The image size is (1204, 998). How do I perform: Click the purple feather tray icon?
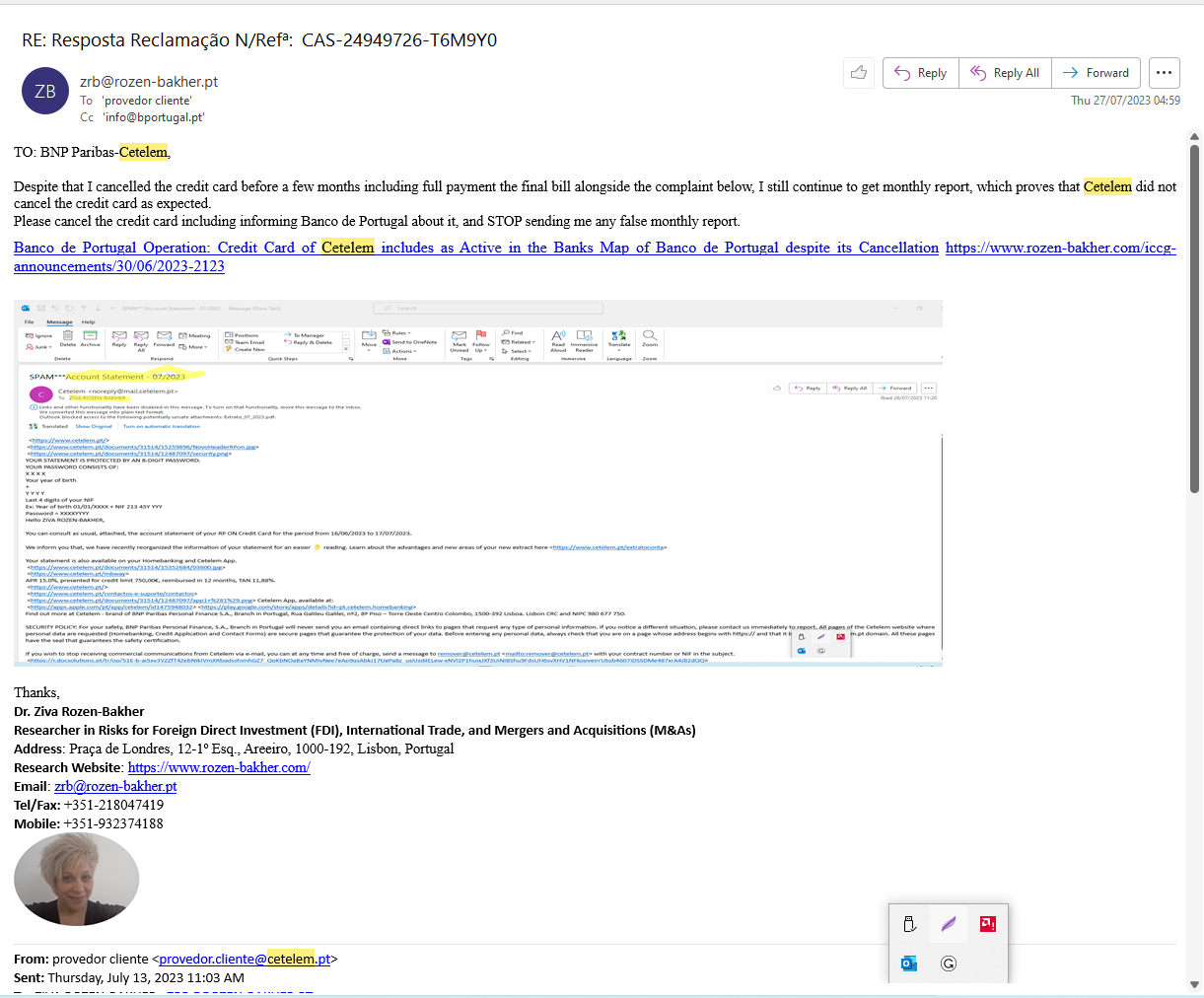pos(949,924)
